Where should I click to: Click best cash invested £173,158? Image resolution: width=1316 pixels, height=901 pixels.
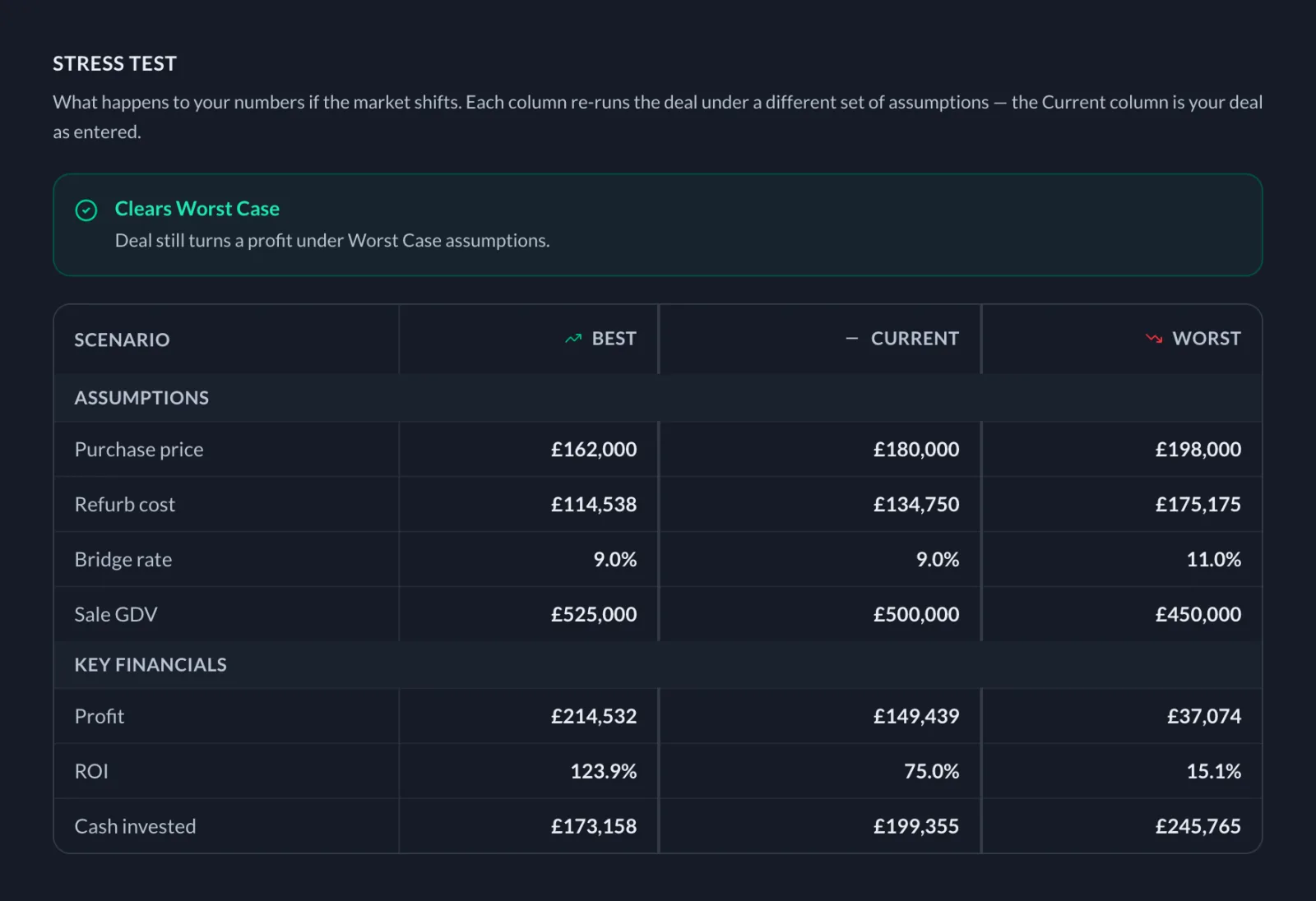(594, 827)
